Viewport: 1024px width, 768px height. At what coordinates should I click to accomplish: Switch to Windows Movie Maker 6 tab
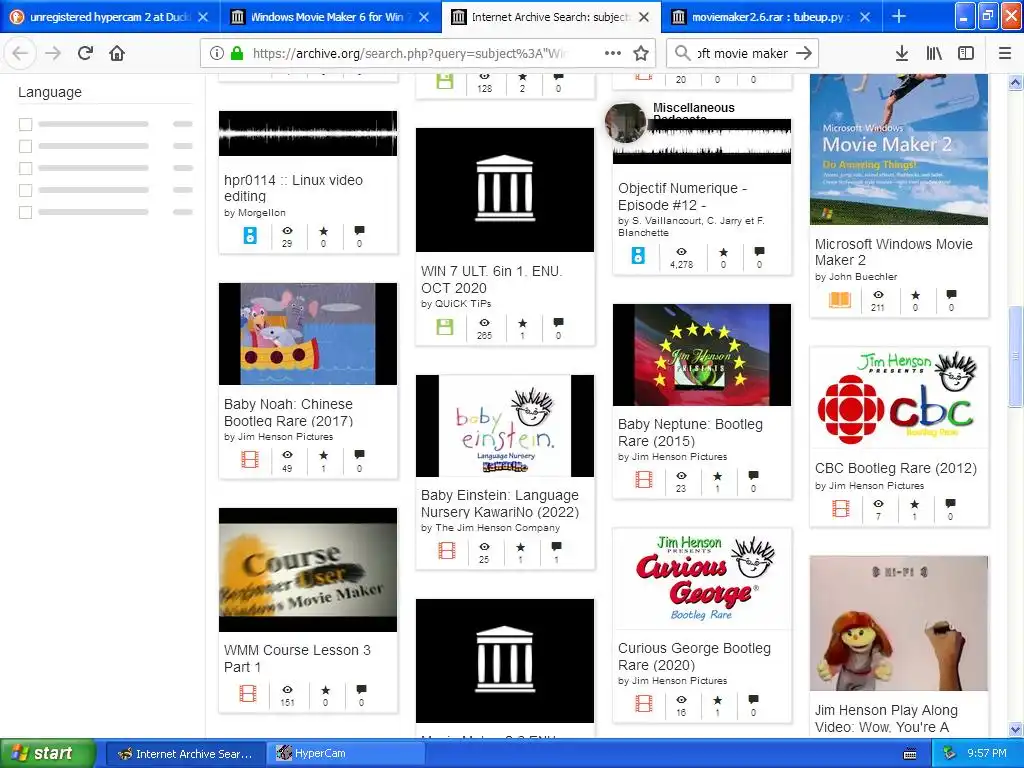click(330, 17)
